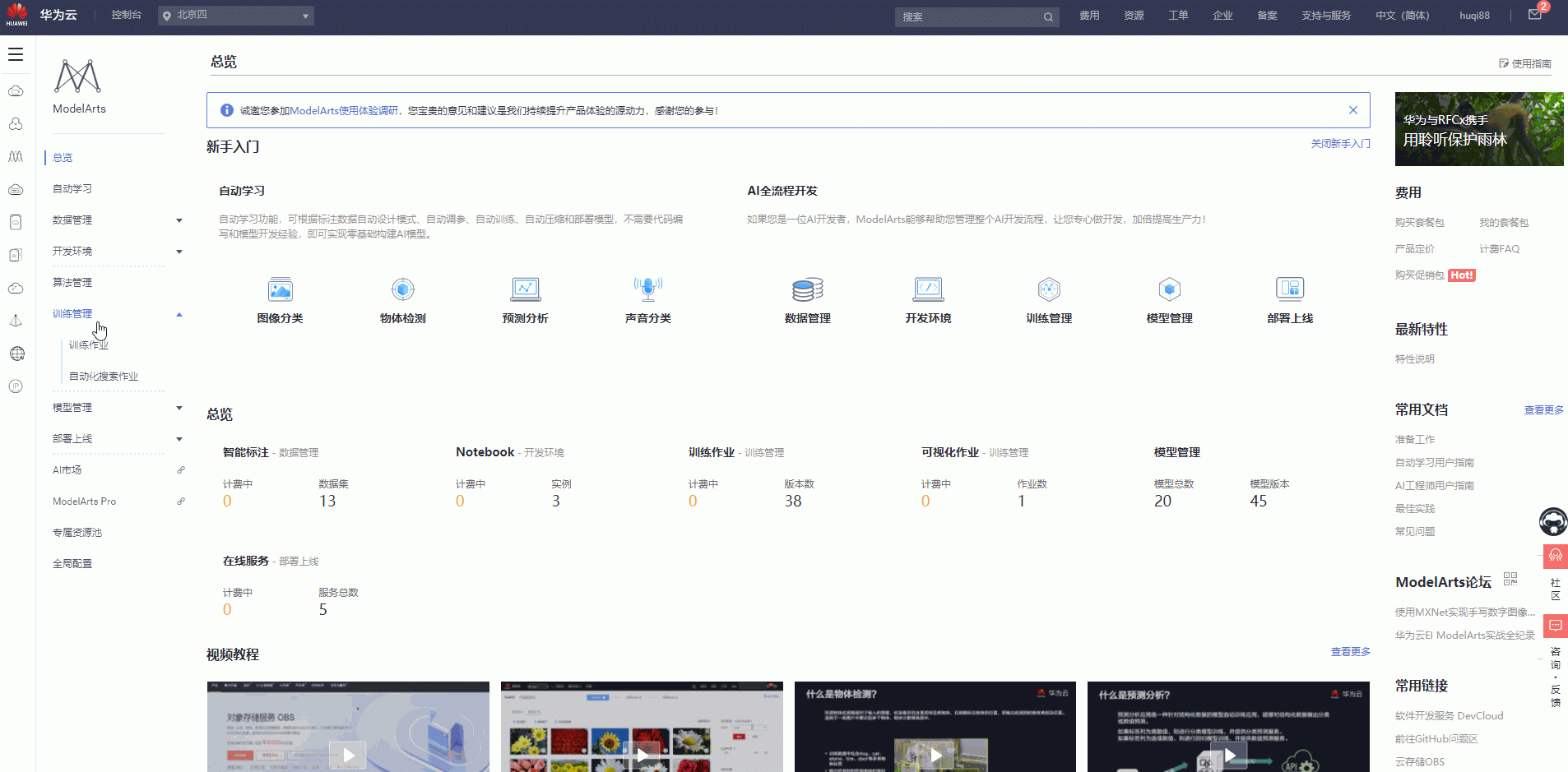Expand the 开发环境 sidebar menu
Image resolution: width=1568 pixels, height=772 pixels.
179,252
